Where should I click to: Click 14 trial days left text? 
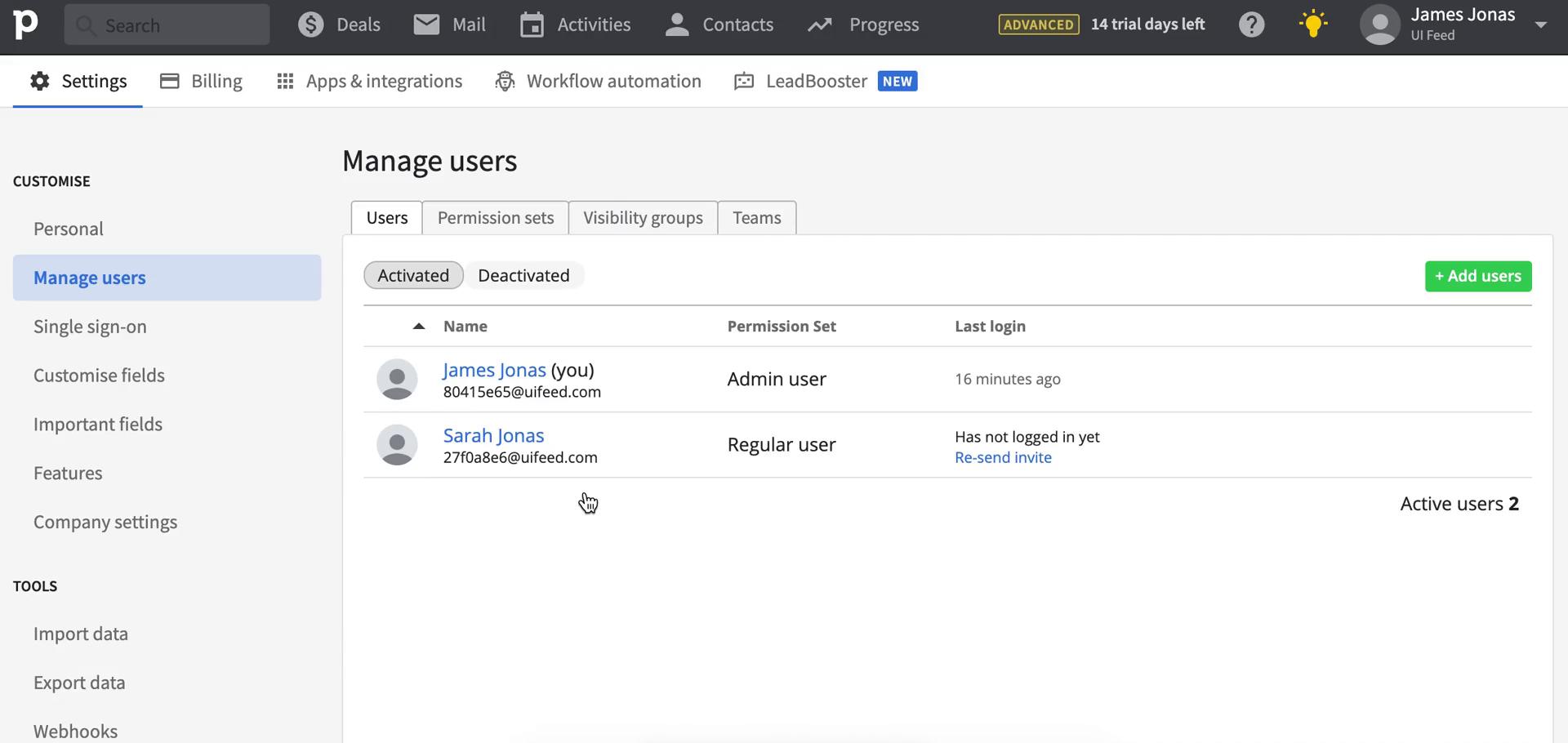tap(1147, 24)
